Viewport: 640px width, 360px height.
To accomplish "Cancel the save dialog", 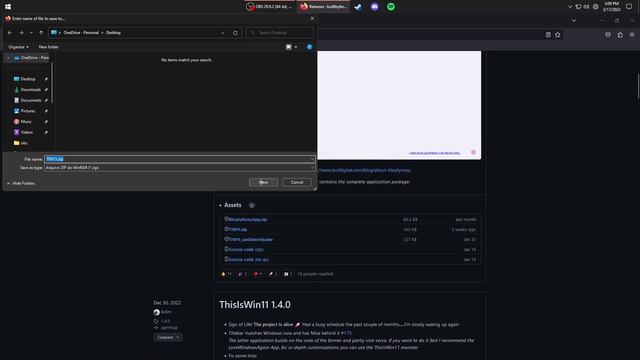I will click(297, 182).
